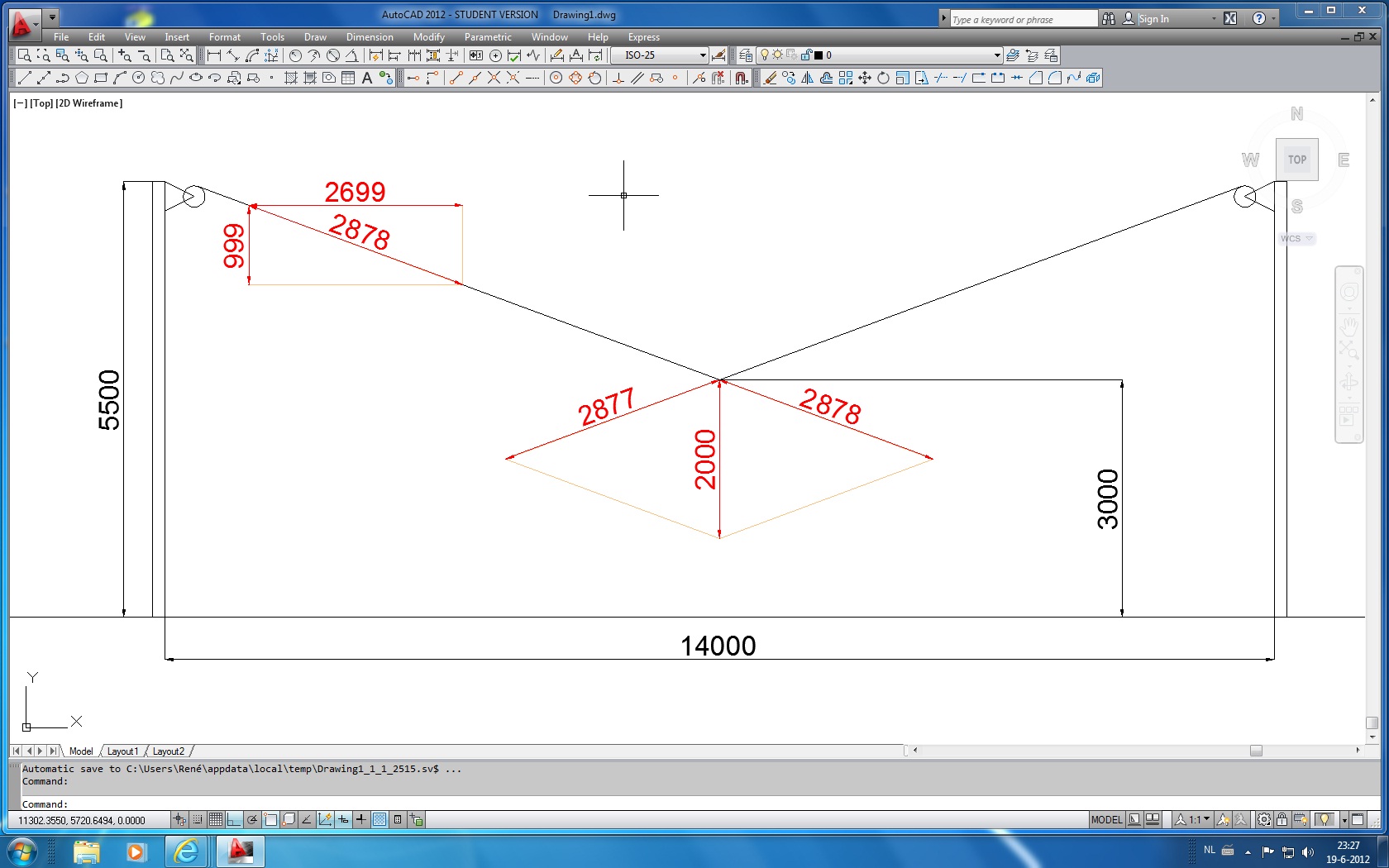
Task: Open the status bar application menu arrow
Action: point(1344,820)
